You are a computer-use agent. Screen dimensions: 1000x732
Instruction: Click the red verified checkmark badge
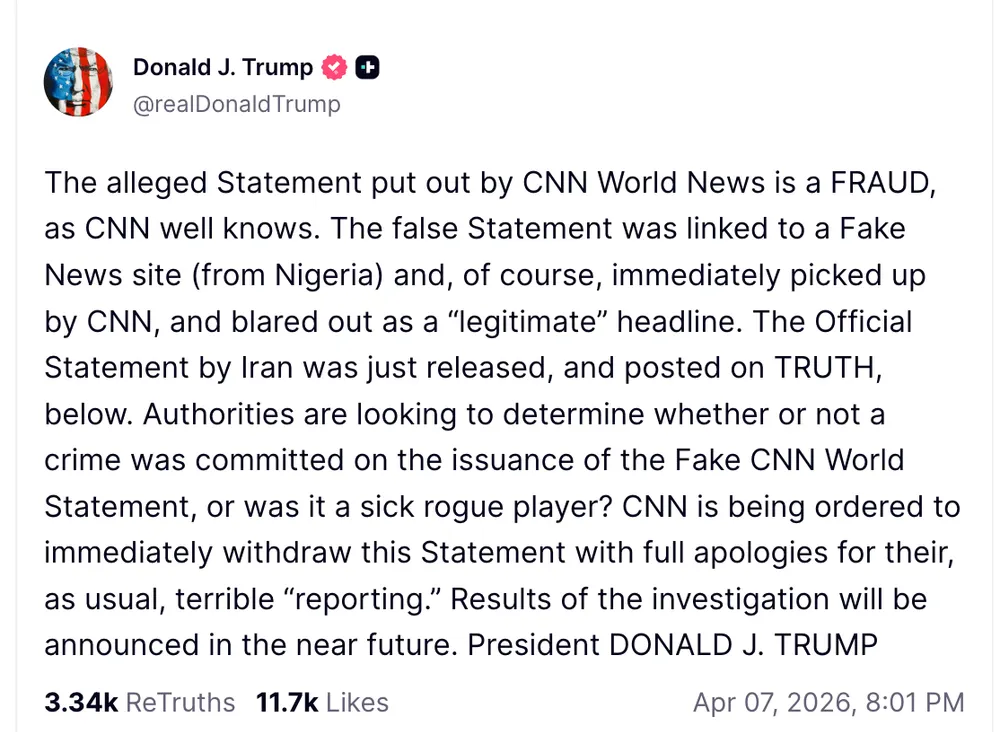[334, 68]
